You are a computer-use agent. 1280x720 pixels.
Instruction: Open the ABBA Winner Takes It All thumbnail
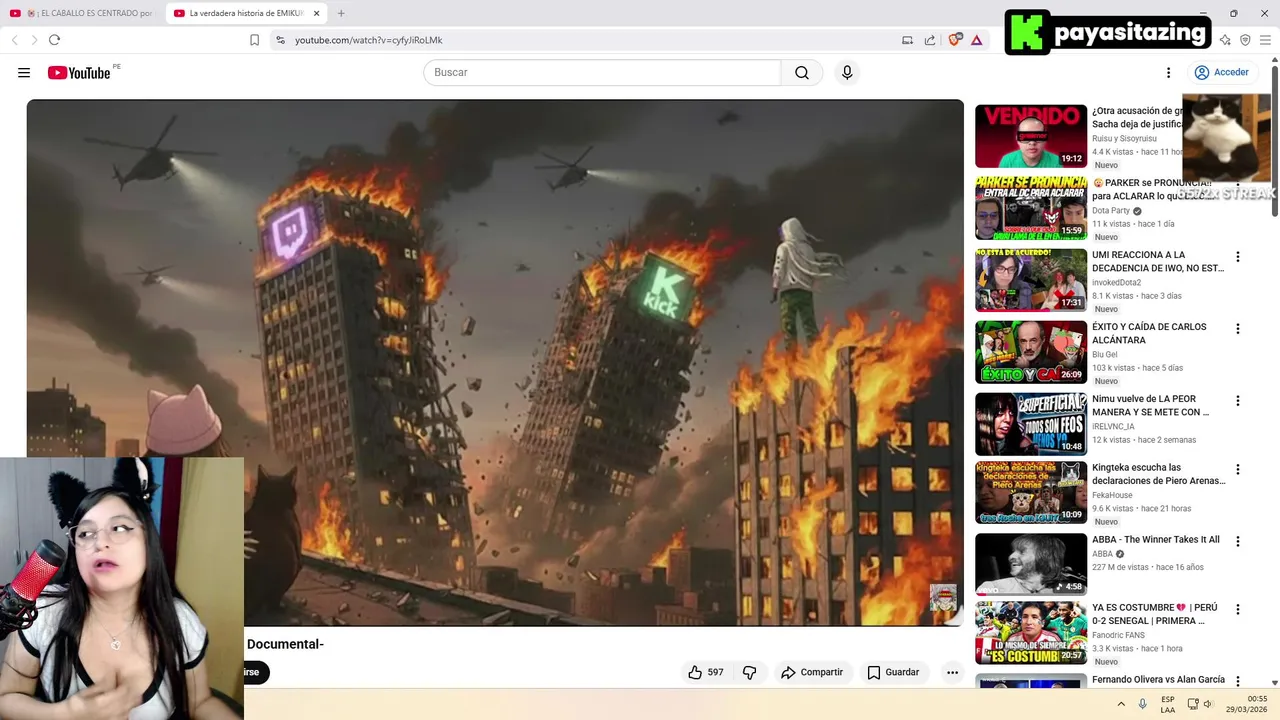pos(1031,564)
